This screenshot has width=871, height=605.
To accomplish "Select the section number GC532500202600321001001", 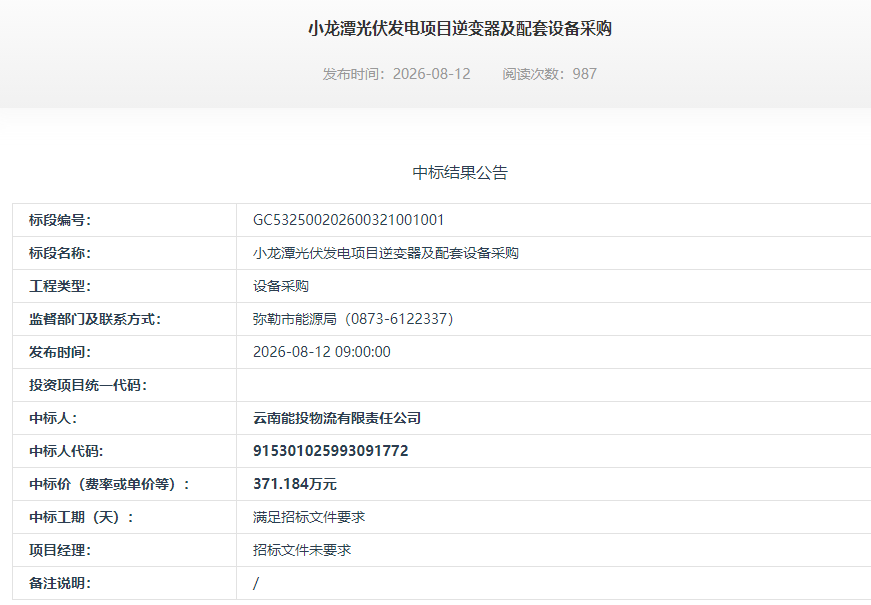I will (x=348, y=220).
